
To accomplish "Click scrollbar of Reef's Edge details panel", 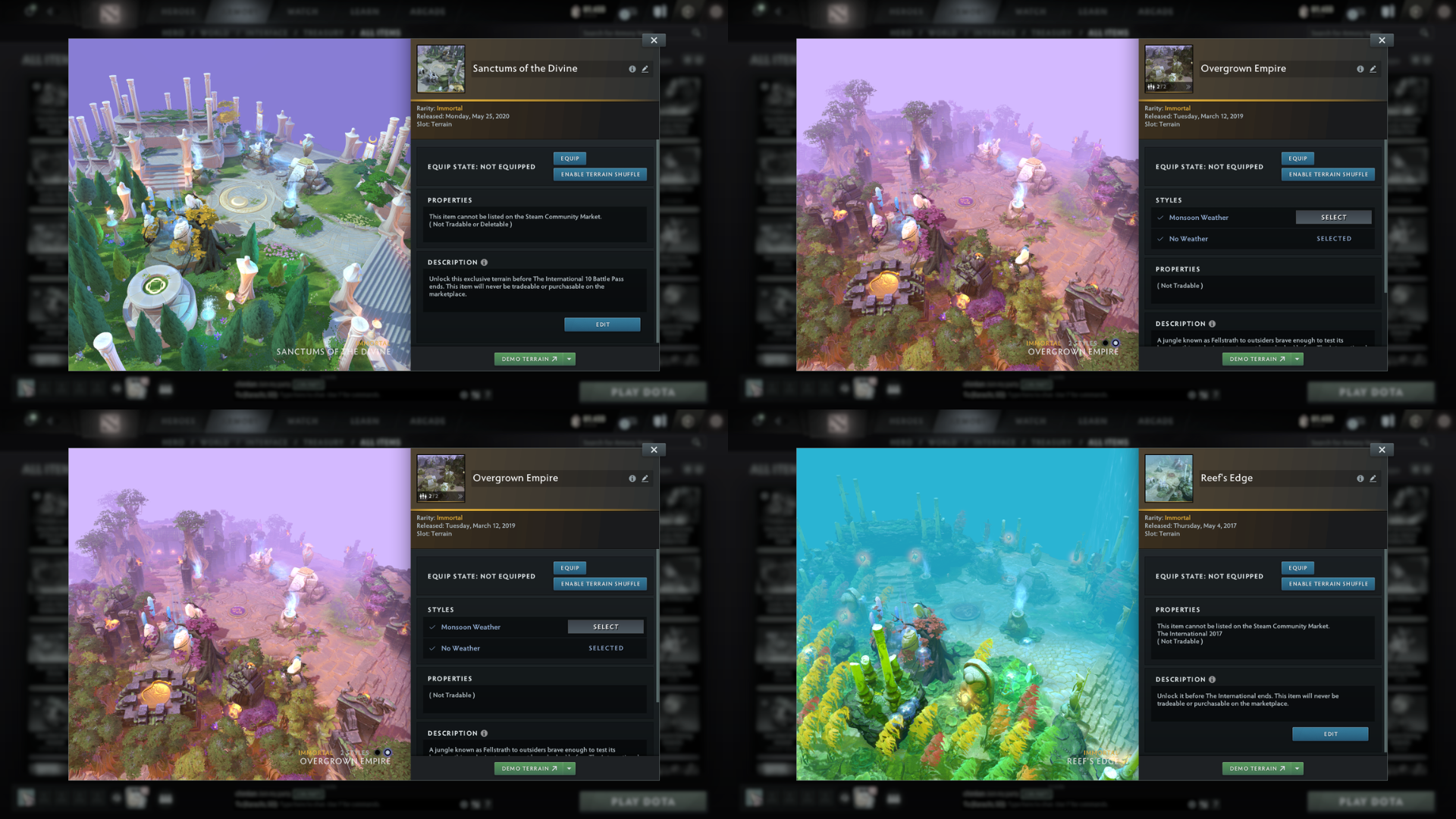I will tap(1385, 651).
